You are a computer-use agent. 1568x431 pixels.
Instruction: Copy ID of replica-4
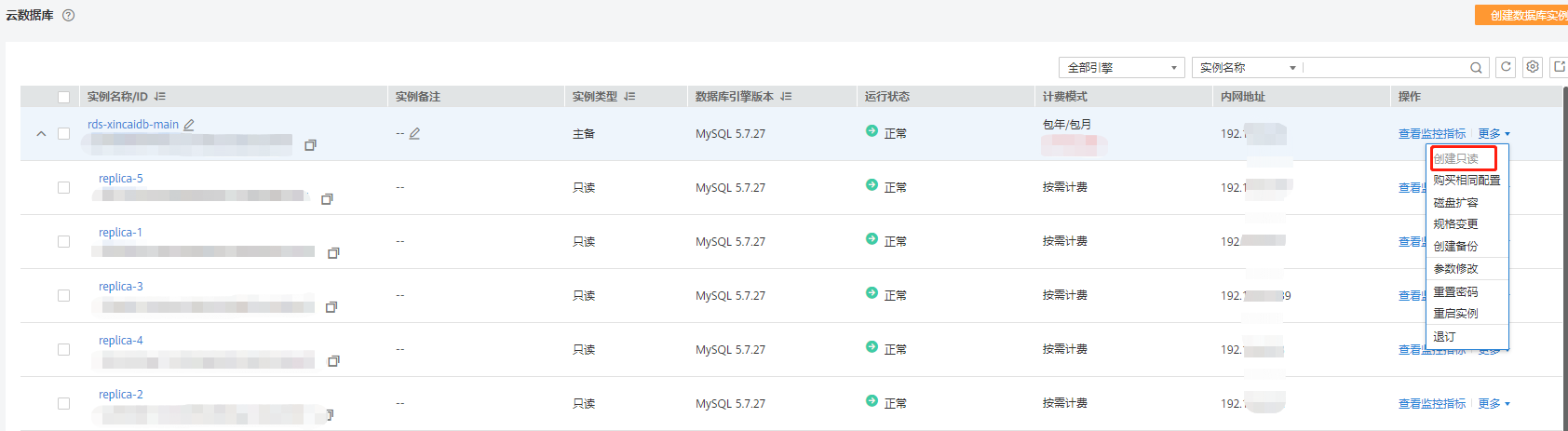pos(333,361)
